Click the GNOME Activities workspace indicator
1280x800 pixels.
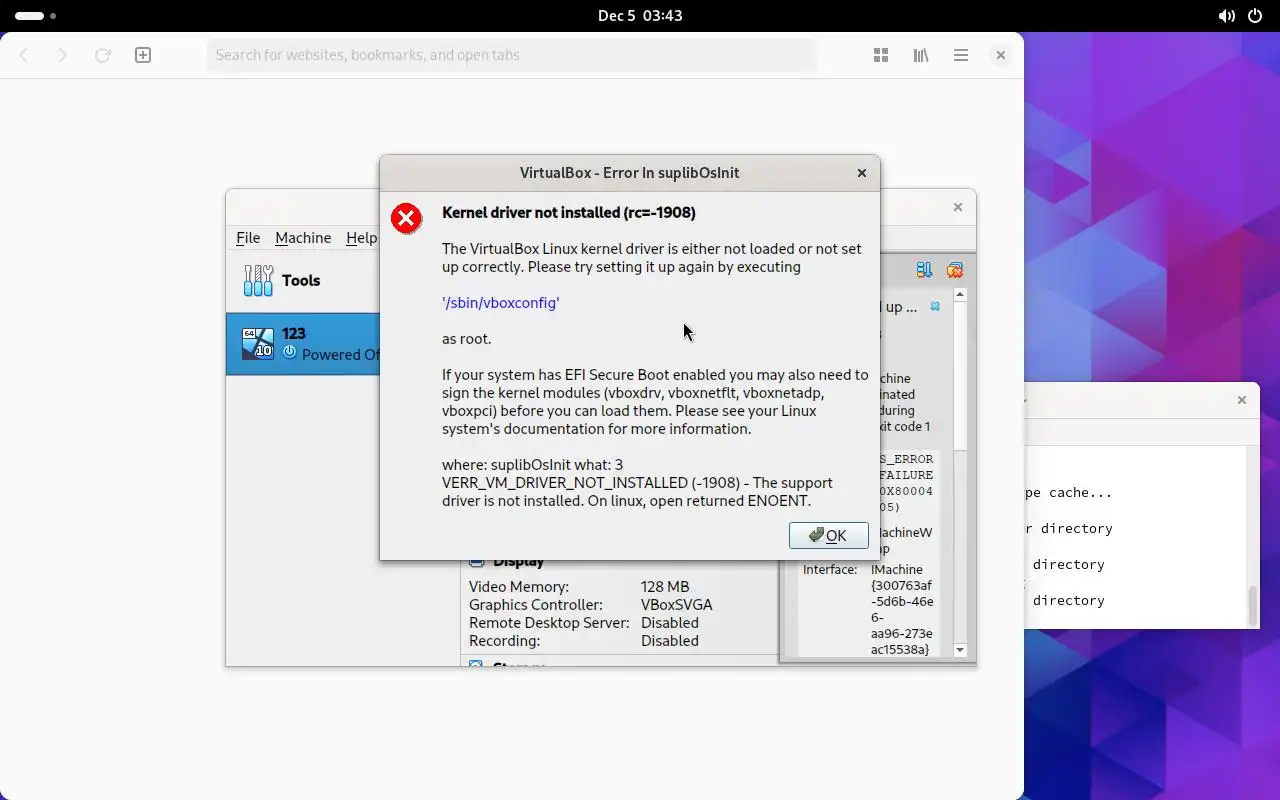(x=36, y=16)
